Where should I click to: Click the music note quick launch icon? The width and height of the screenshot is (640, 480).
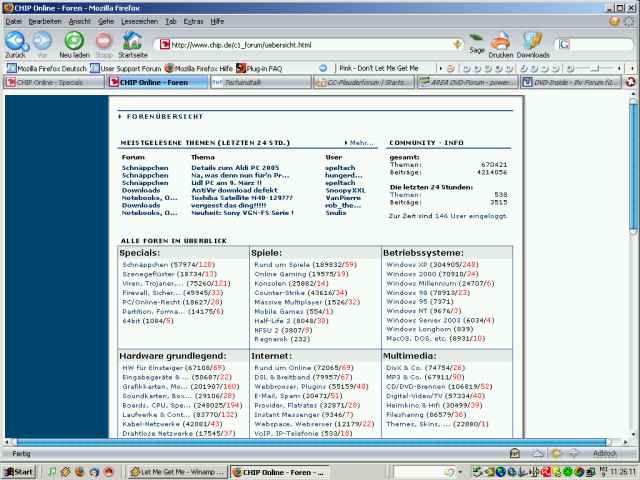coord(52,472)
